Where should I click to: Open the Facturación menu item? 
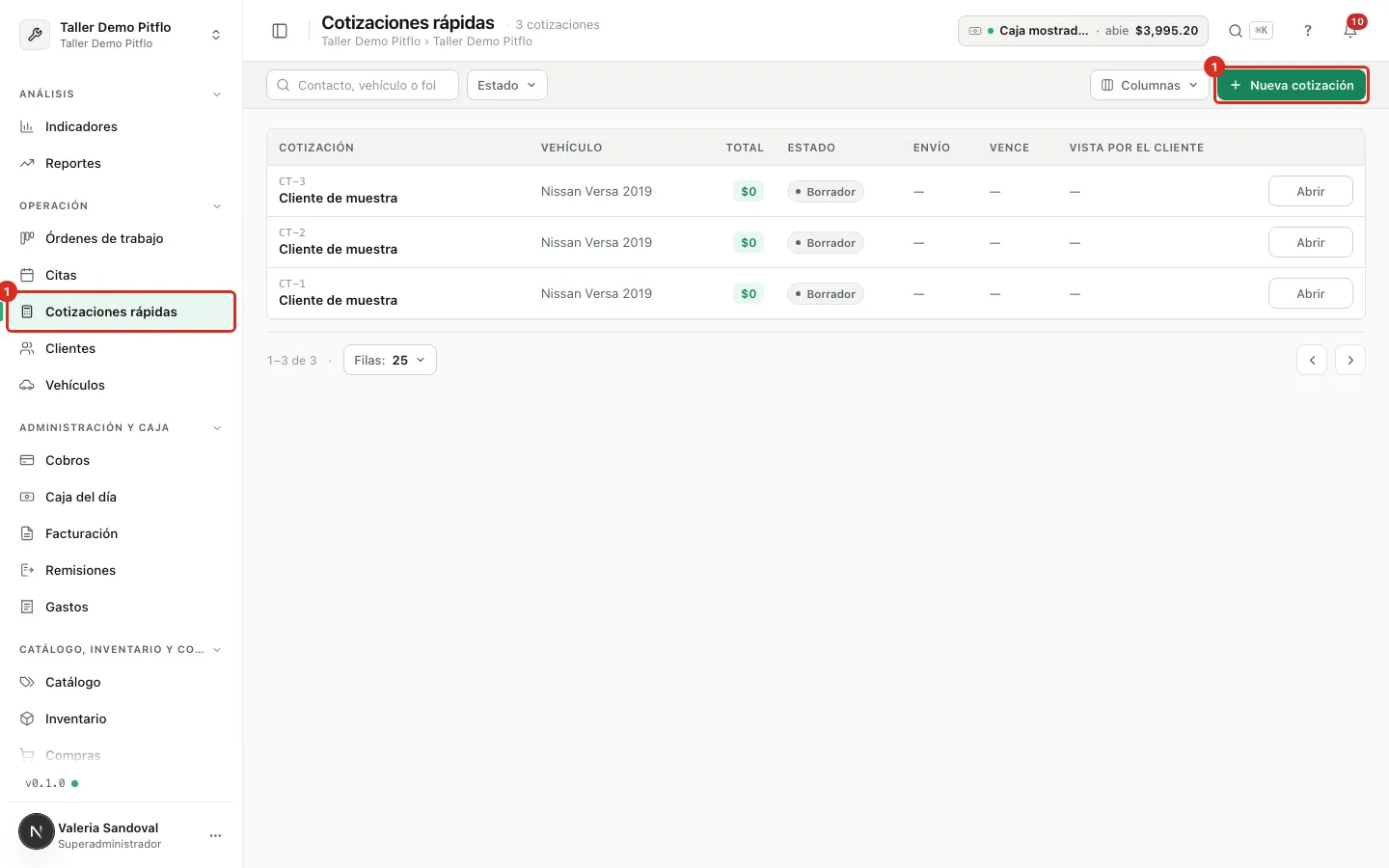122,533
